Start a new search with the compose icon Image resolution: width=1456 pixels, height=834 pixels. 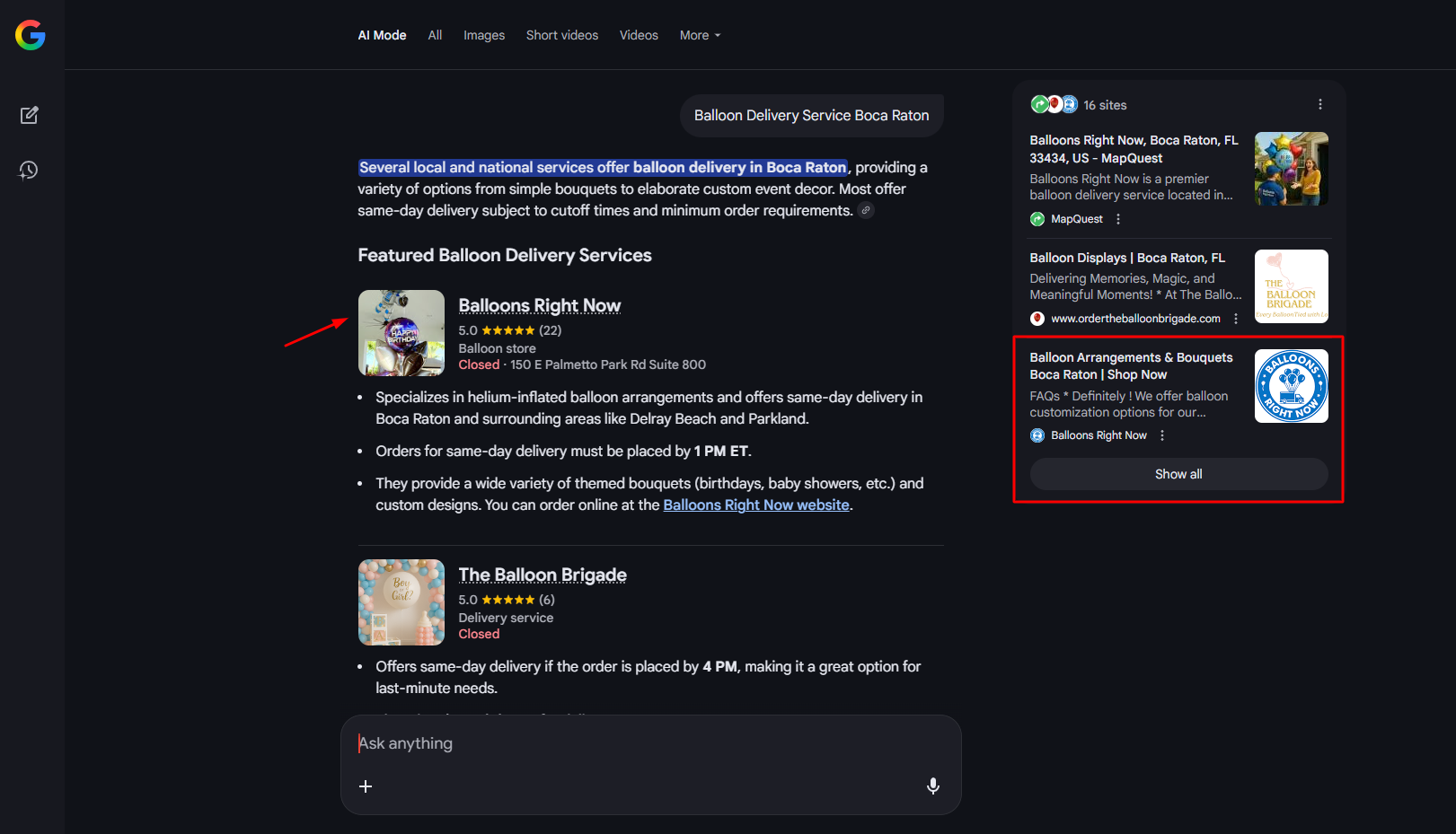point(29,115)
